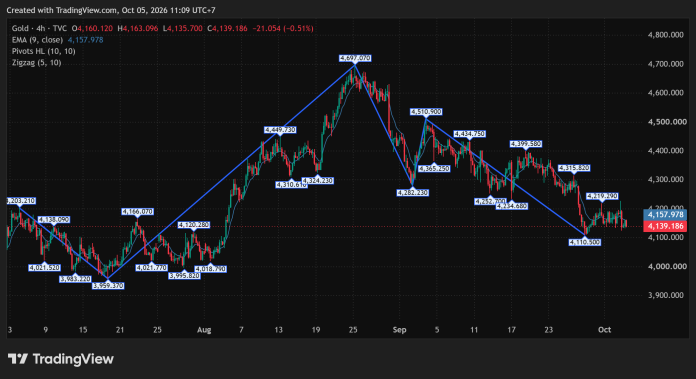This screenshot has height=379, width=696.
Task: Click the 3,959.370 pivot low label
Action: pos(108,286)
